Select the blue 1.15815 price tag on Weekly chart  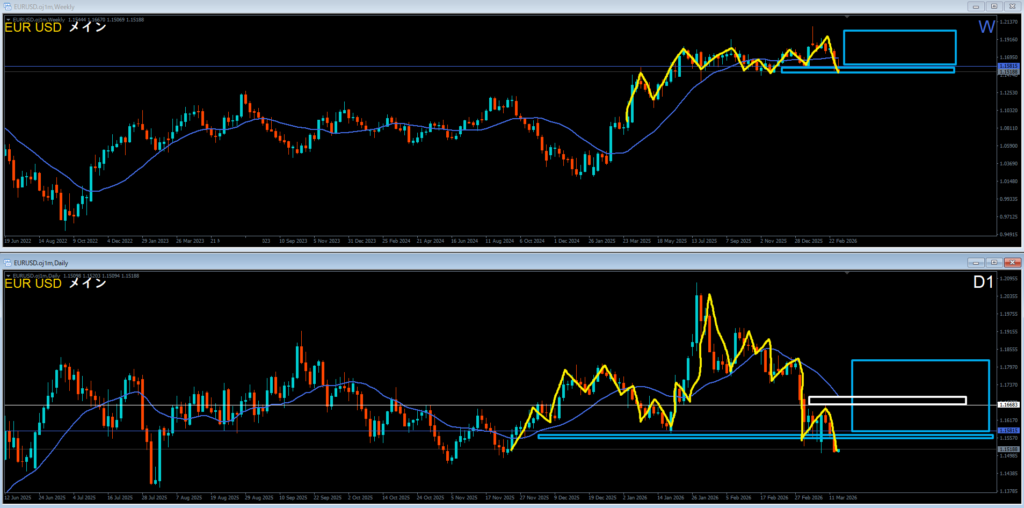pyautogui.click(x=1007, y=67)
